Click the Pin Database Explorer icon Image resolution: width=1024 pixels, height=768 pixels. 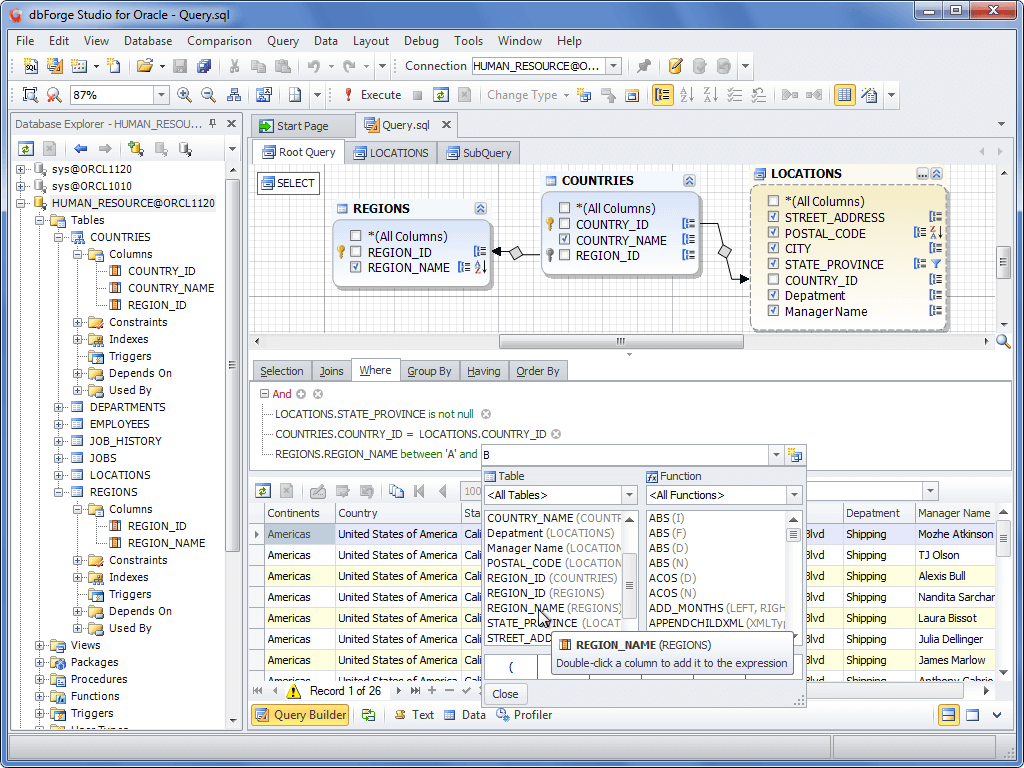213,123
